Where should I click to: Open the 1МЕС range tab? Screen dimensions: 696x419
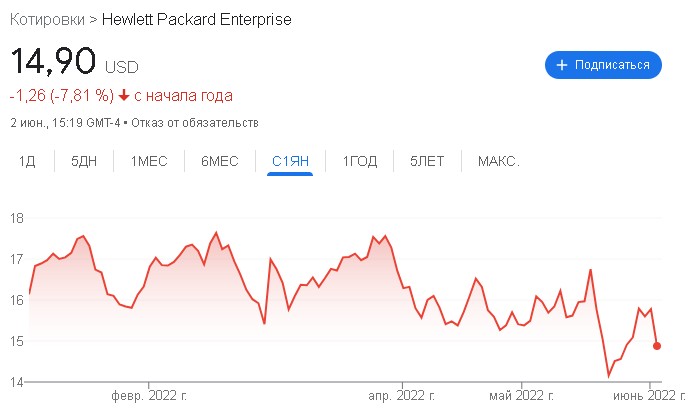click(x=149, y=161)
